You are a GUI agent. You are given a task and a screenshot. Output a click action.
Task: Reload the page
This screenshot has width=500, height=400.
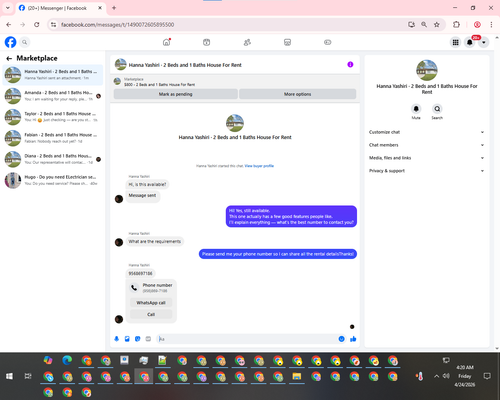37,24
